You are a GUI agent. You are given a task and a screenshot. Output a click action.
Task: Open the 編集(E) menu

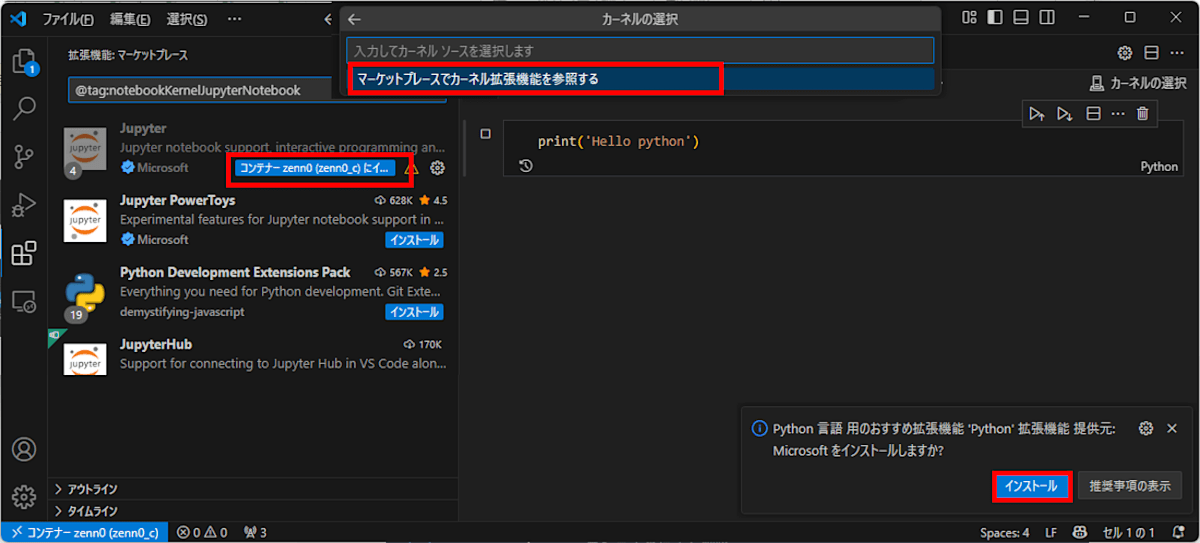pyautogui.click(x=131, y=19)
